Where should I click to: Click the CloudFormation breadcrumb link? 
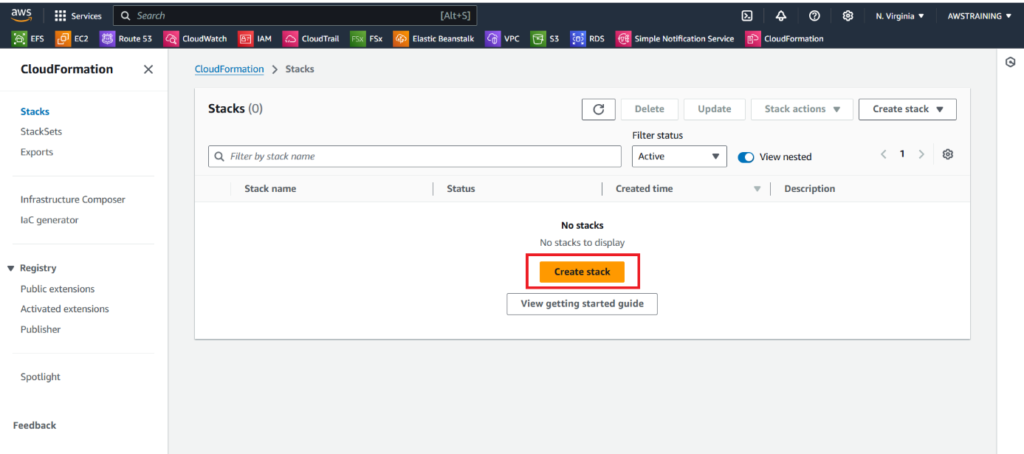[229, 69]
